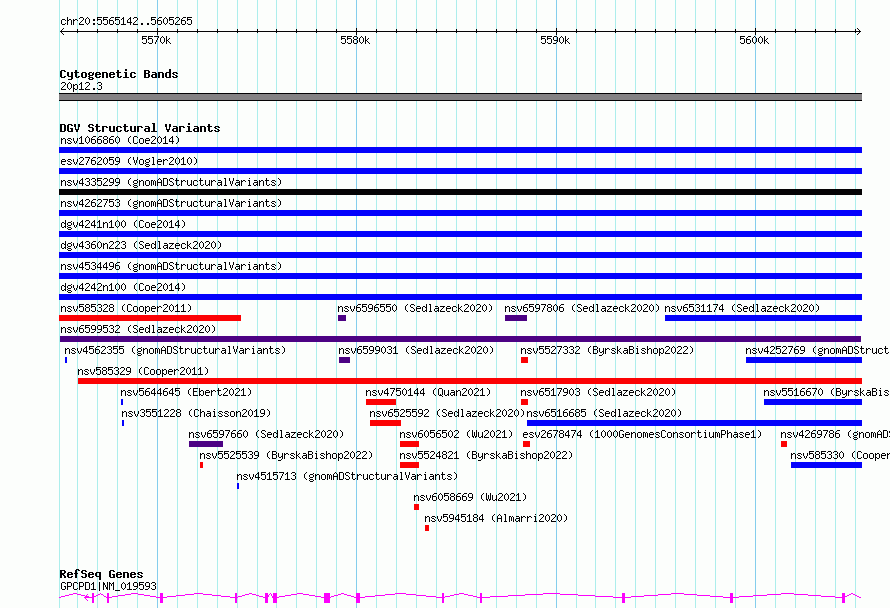Screen dimensions: 890x608
Task: Click nsv5945184 (Almarri2020) red marker
Action: tap(427, 528)
